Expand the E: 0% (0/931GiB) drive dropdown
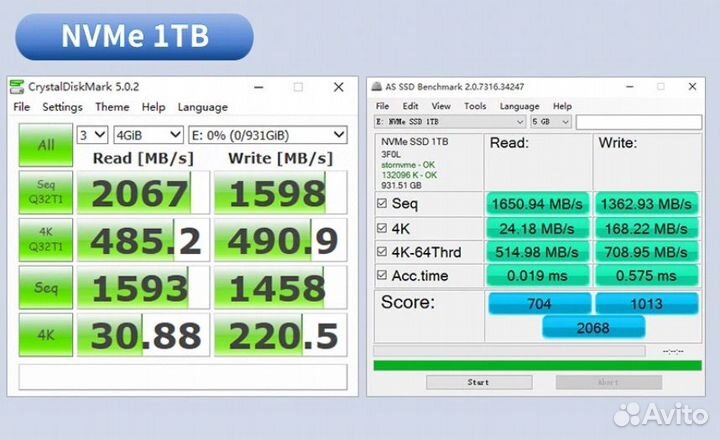720x440 pixels. pyautogui.click(x=268, y=135)
